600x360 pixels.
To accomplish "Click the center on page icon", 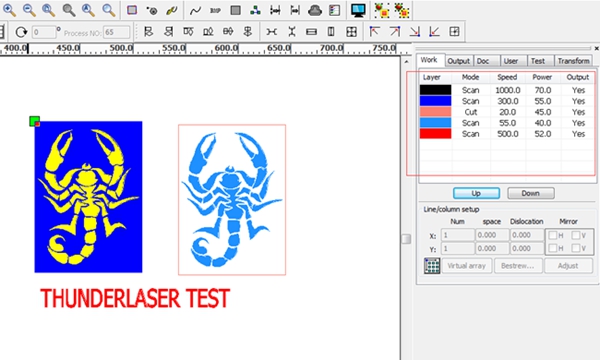I will (x=454, y=31).
